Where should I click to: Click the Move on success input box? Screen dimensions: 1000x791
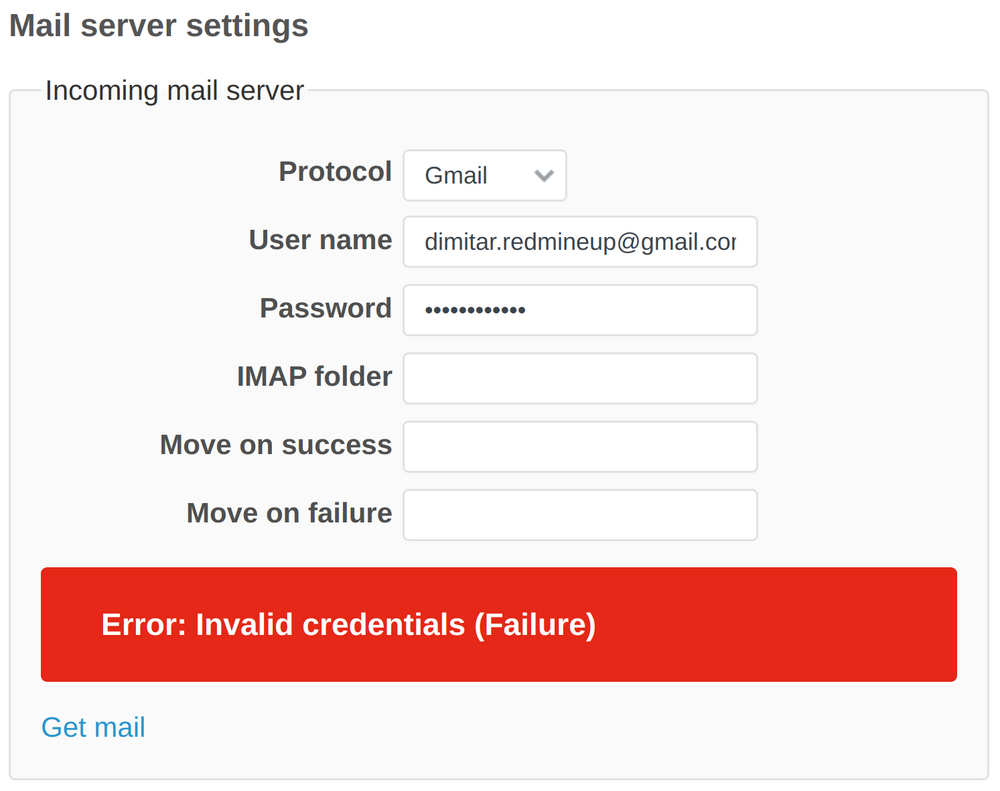pos(580,446)
